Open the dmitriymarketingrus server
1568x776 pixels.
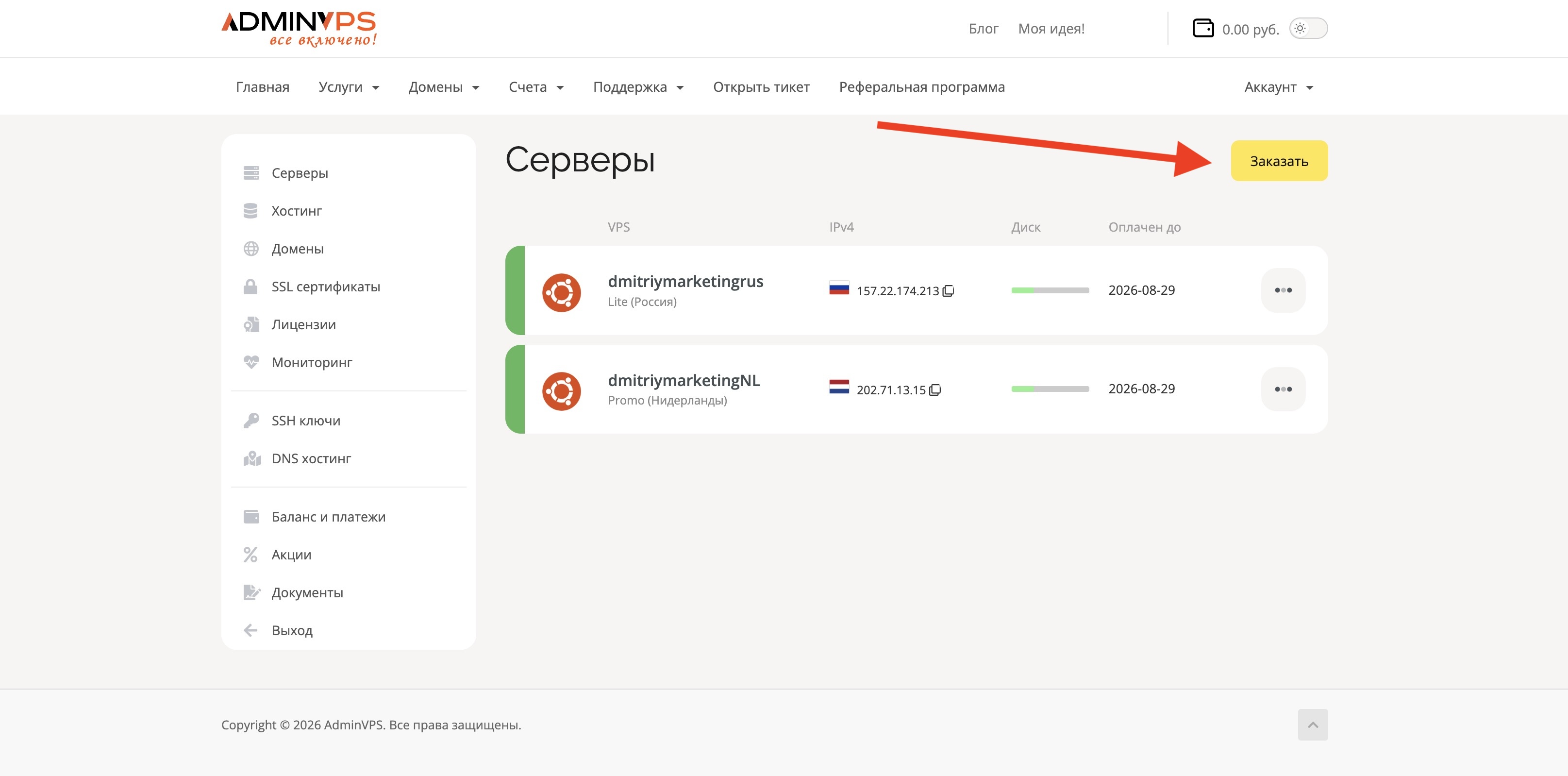685,281
